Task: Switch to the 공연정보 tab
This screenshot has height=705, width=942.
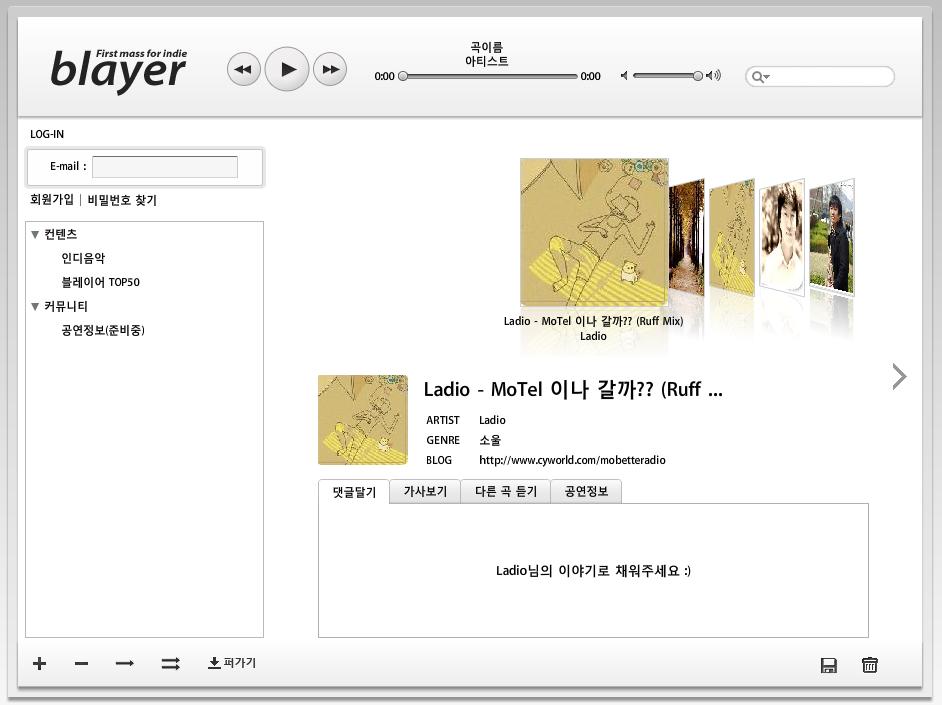Action: click(586, 492)
